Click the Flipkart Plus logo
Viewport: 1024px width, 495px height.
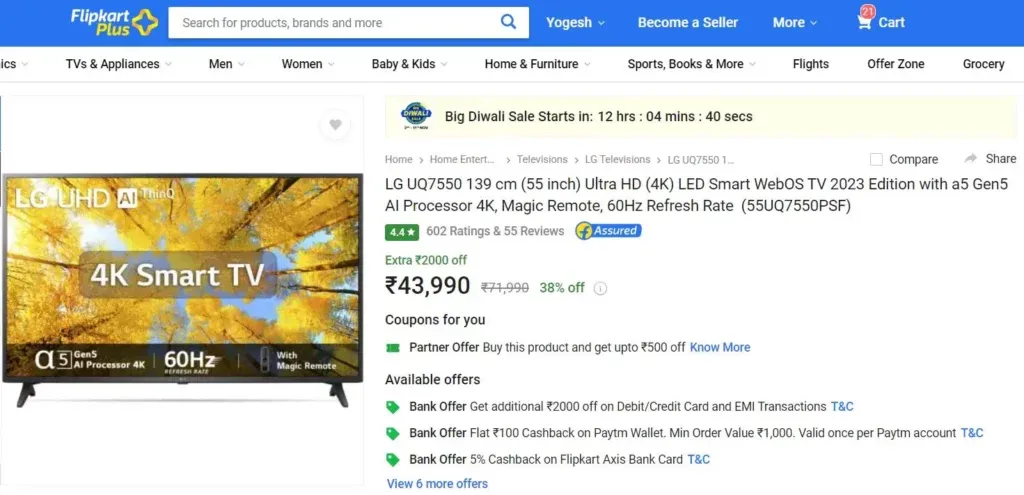pos(114,22)
